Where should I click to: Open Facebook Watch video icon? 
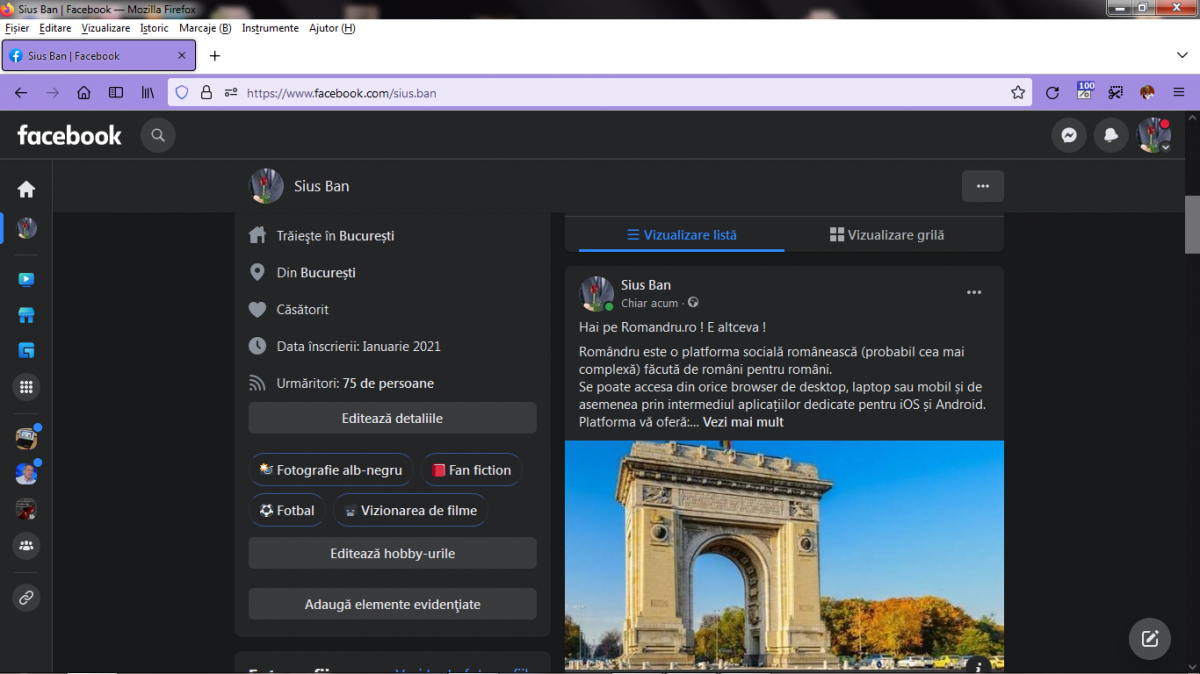tap(26, 280)
